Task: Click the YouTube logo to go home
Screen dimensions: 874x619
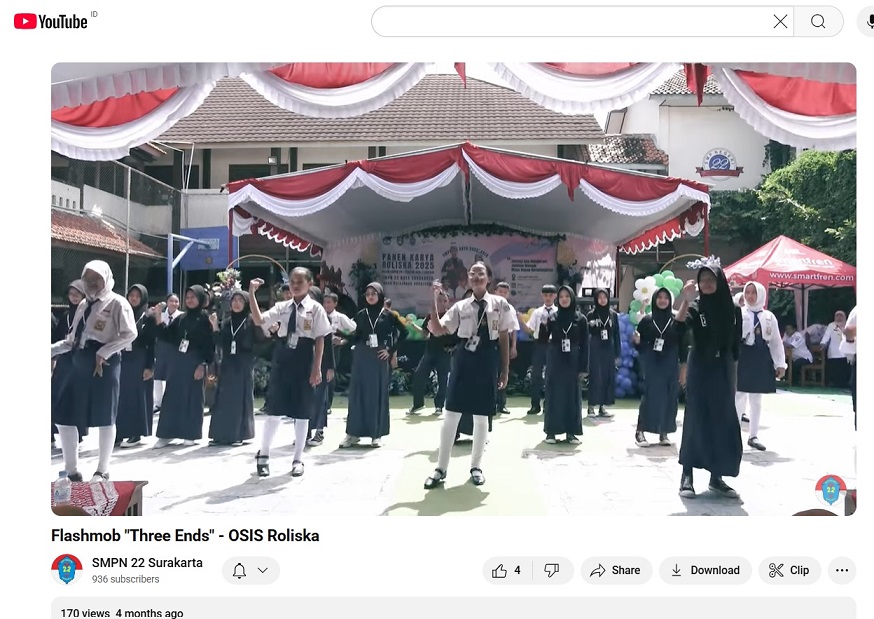Action: [x=50, y=21]
